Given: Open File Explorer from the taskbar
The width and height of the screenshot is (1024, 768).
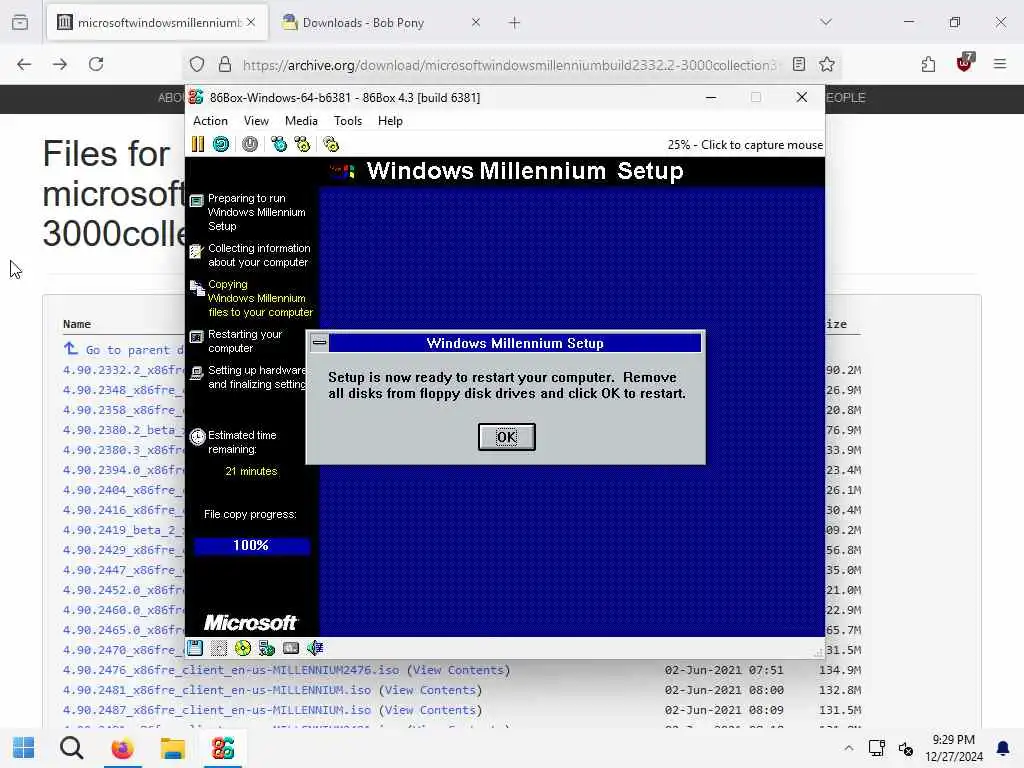Looking at the screenshot, I should 172,748.
